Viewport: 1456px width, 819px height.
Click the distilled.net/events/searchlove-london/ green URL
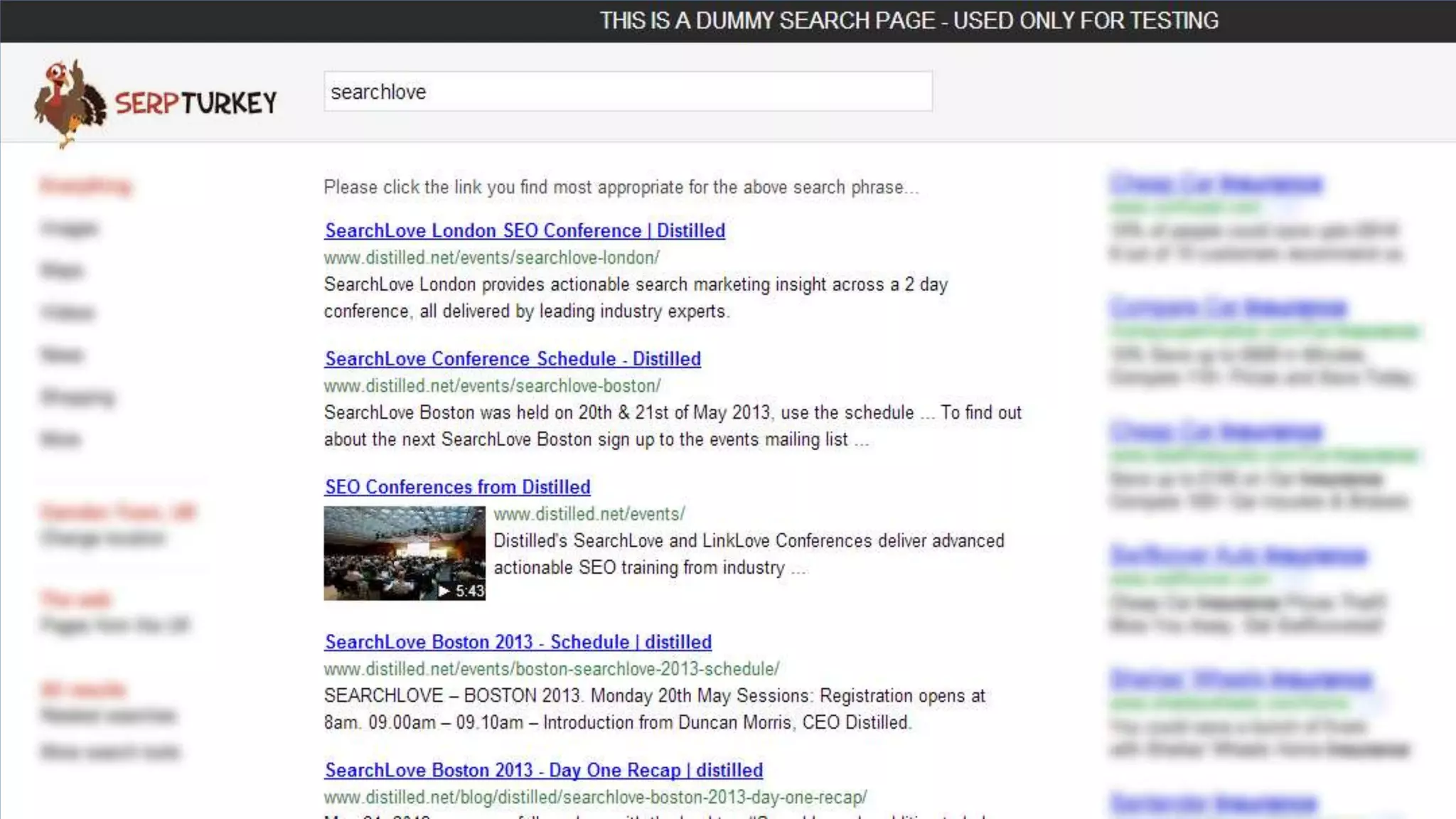(x=491, y=257)
